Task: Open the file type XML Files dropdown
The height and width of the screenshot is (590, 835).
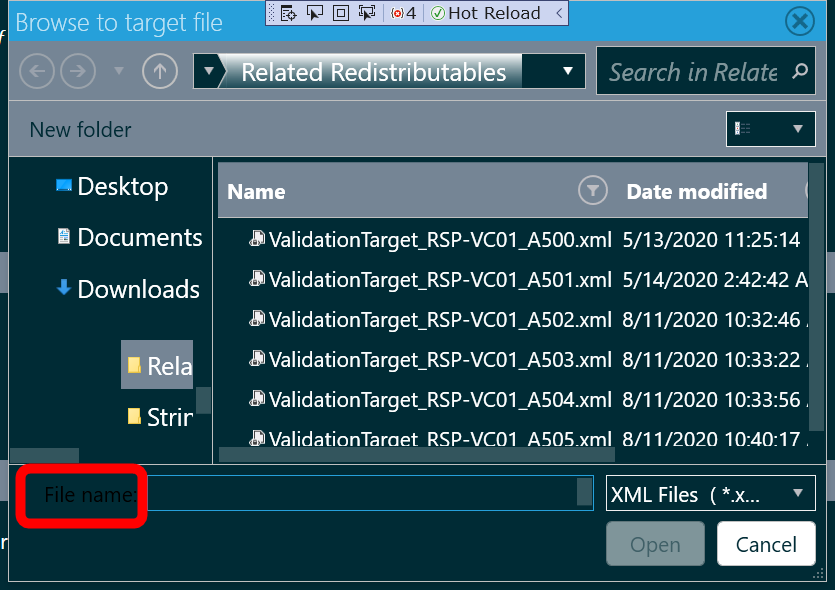Action: click(710, 493)
